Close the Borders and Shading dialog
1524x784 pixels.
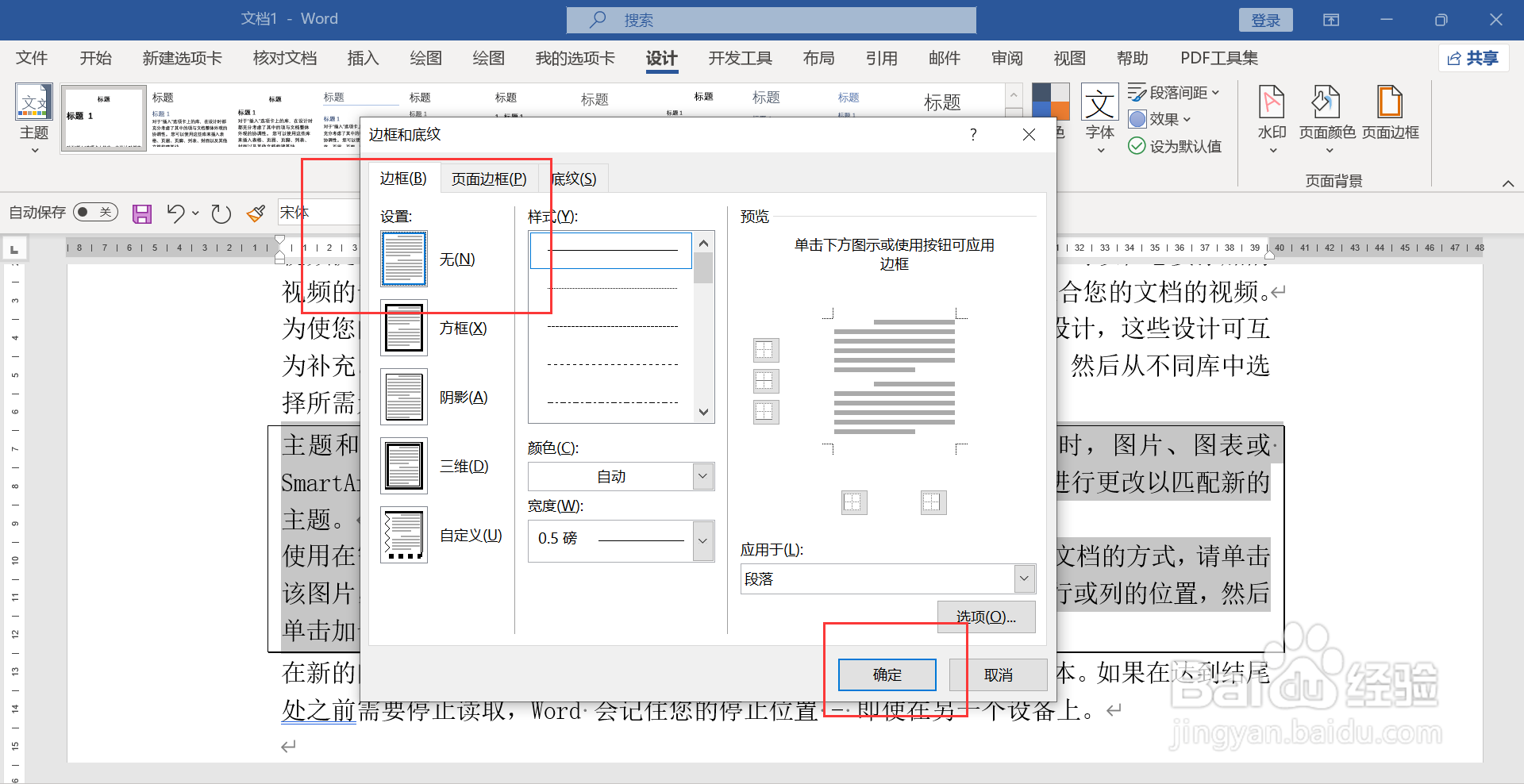1029,135
